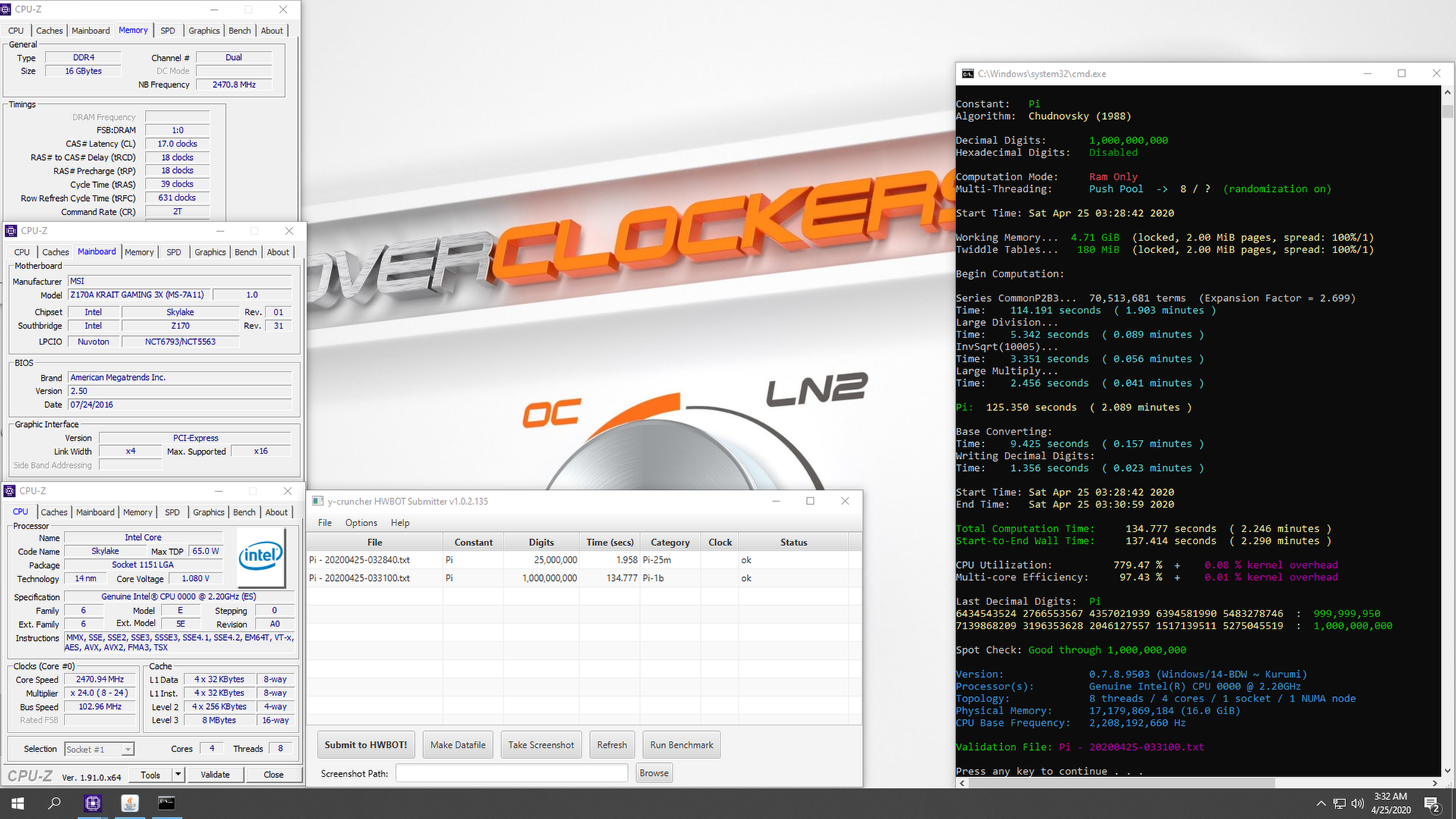Sort by the Digits column header
The image size is (1456, 819).
(541, 542)
